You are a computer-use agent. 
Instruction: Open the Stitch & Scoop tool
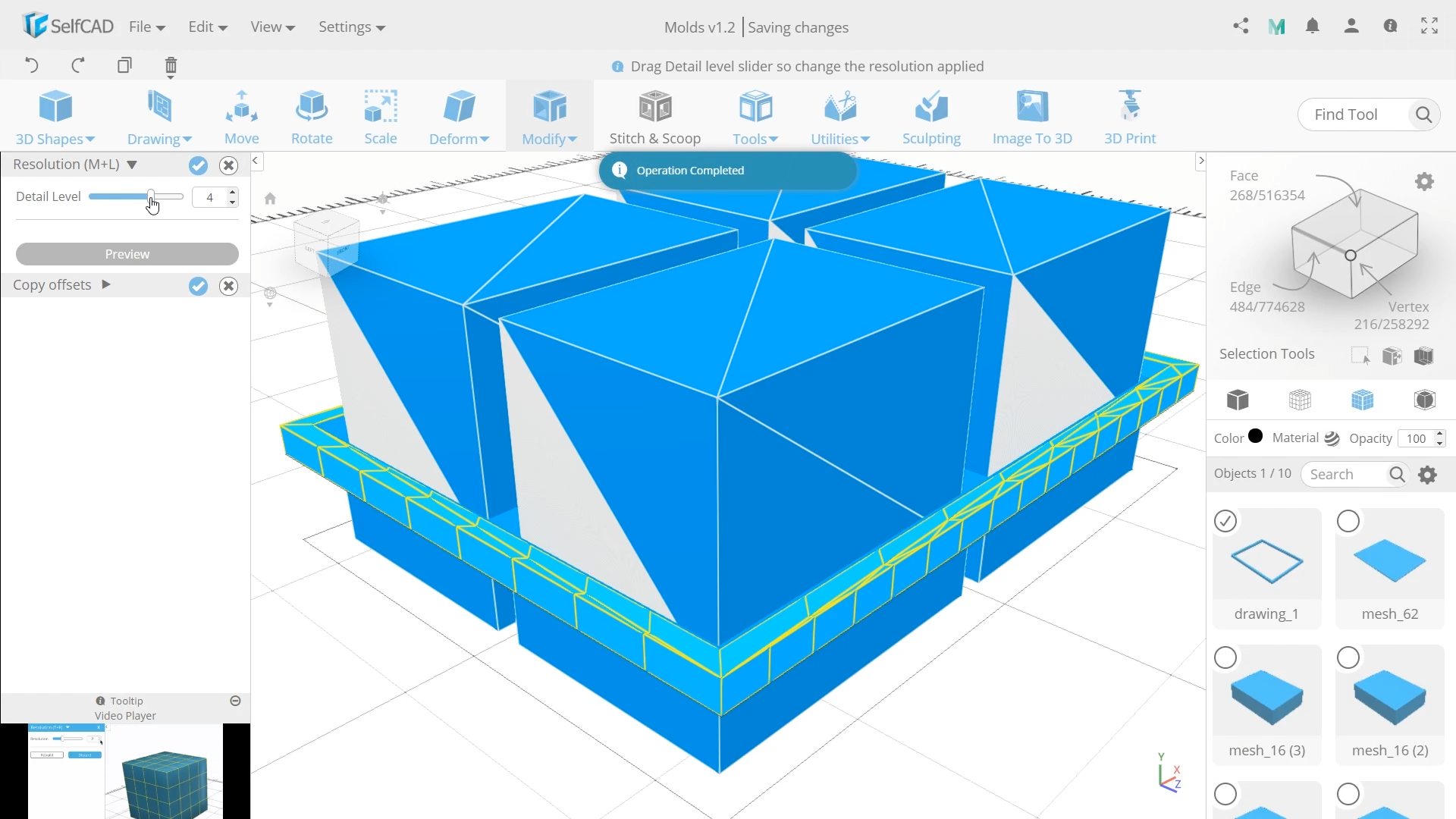(x=654, y=118)
